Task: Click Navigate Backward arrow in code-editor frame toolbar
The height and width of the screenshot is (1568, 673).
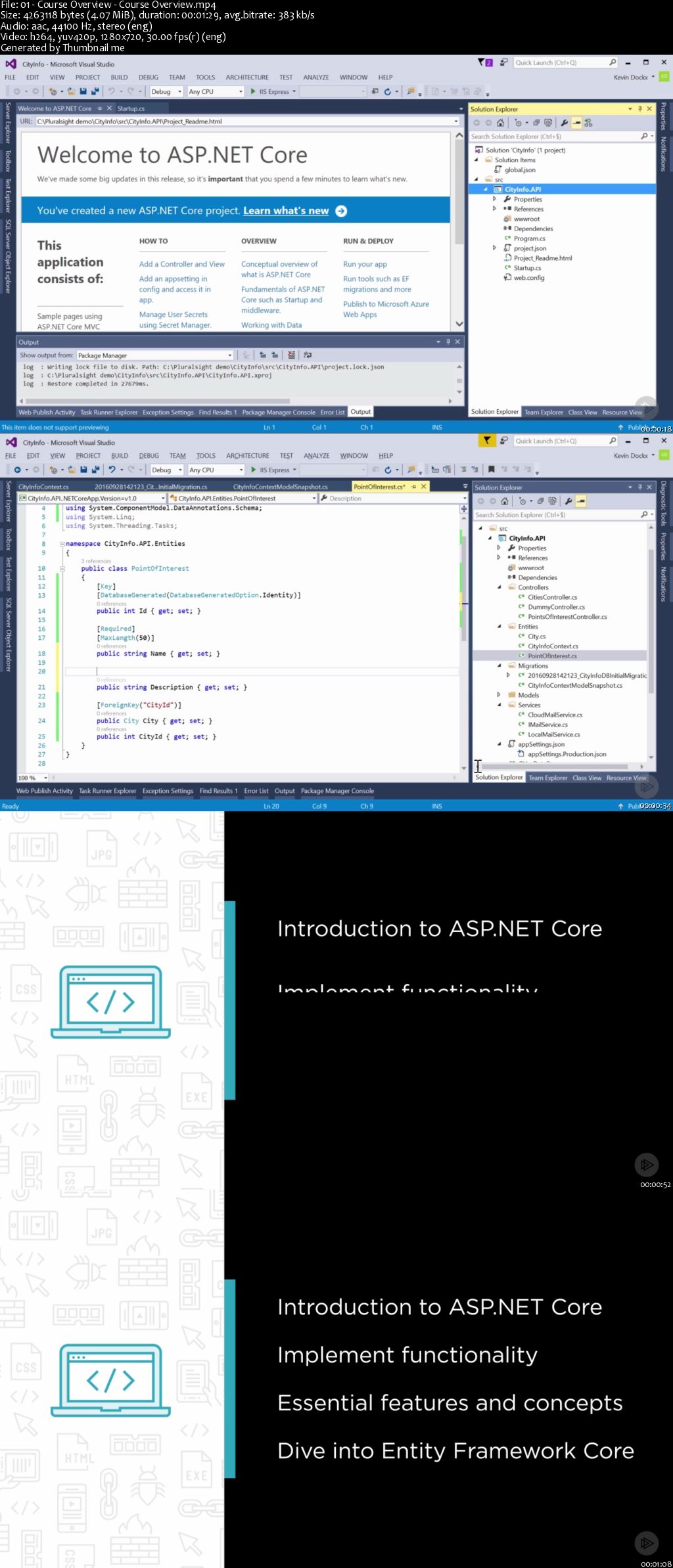Action: pyautogui.click(x=17, y=470)
